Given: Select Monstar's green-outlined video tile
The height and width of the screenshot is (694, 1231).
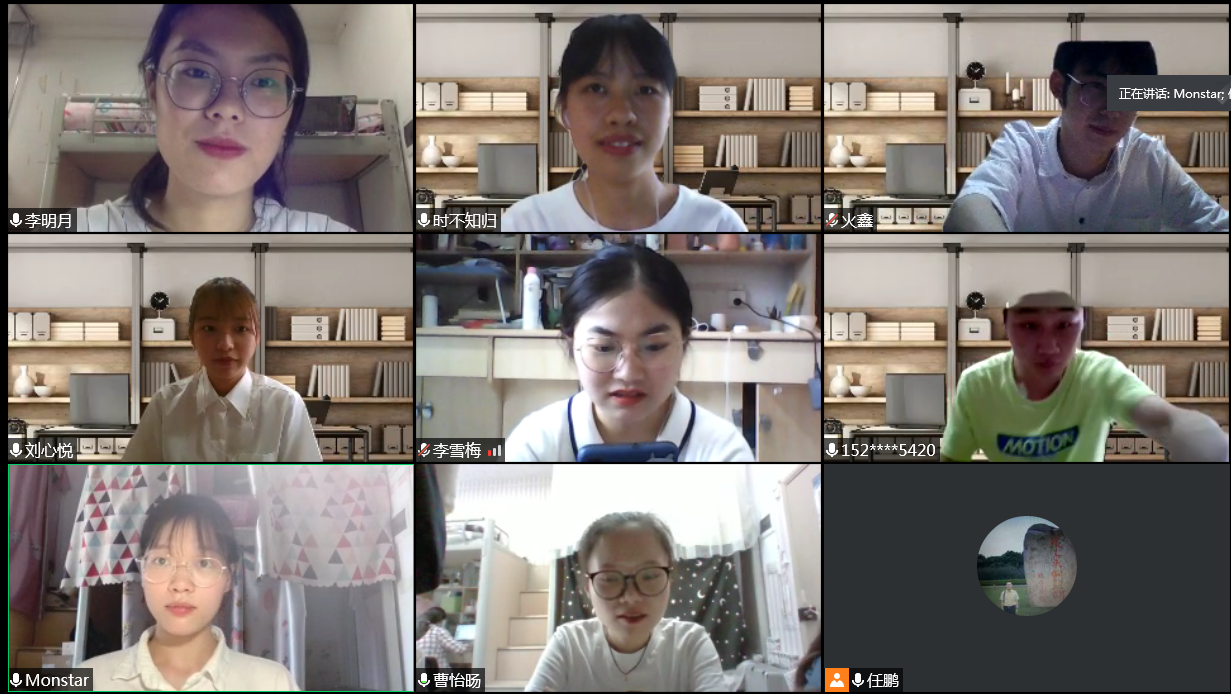Looking at the screenshot, I should (x=210, y=578).
